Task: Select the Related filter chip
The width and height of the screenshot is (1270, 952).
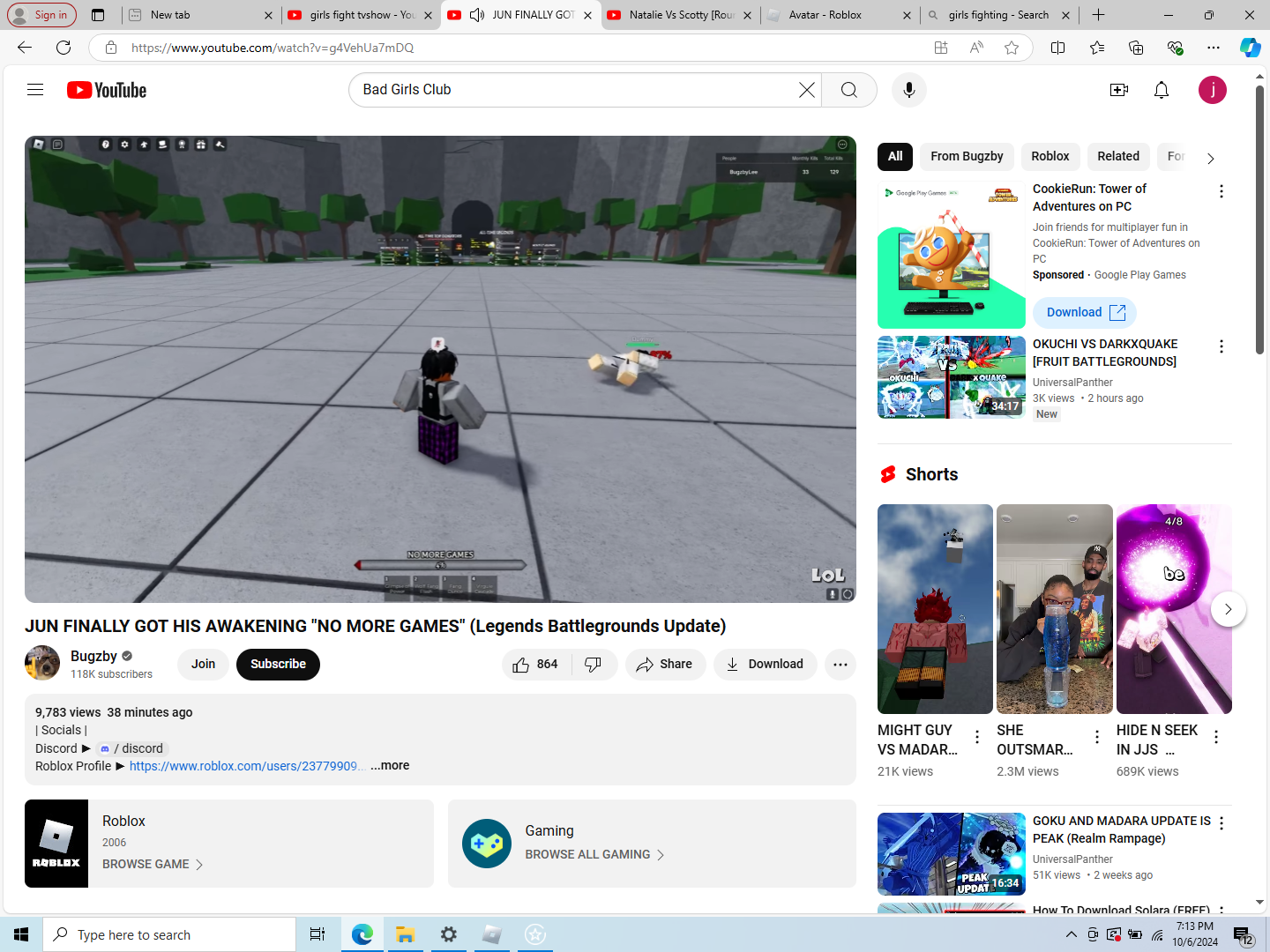Action: [1118, 157]
